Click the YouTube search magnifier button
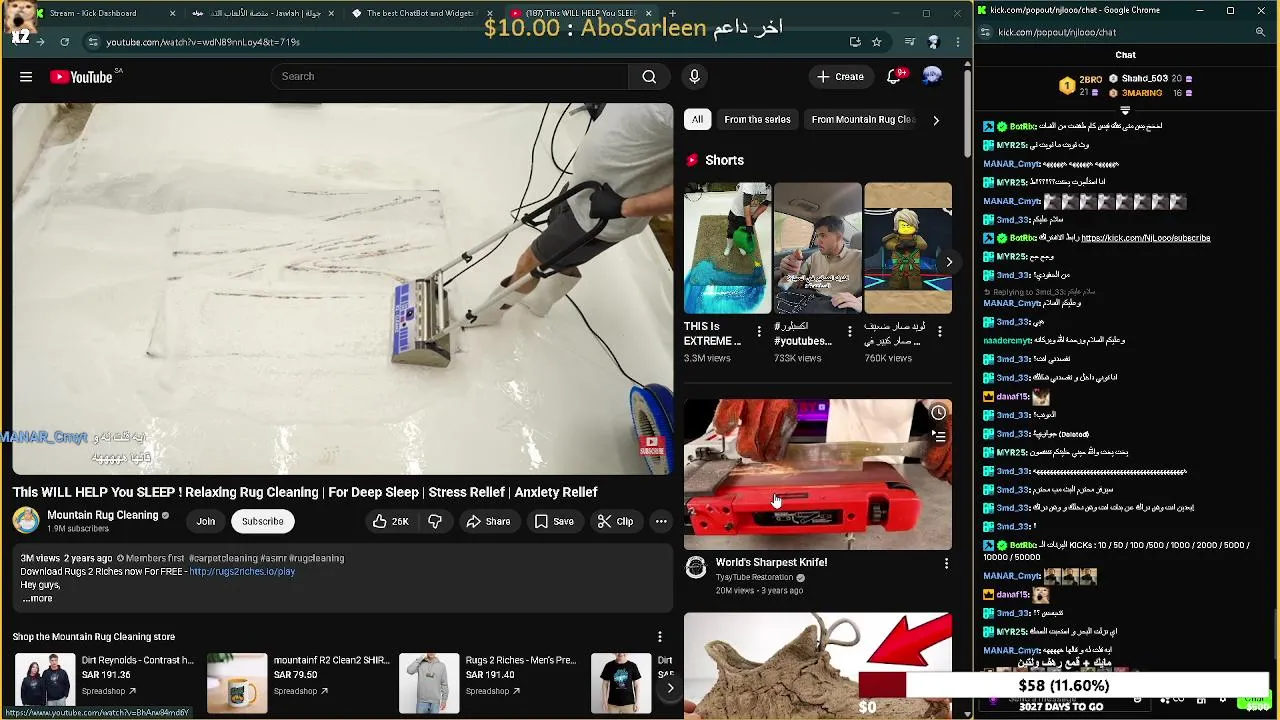 (x=649, y=76)
